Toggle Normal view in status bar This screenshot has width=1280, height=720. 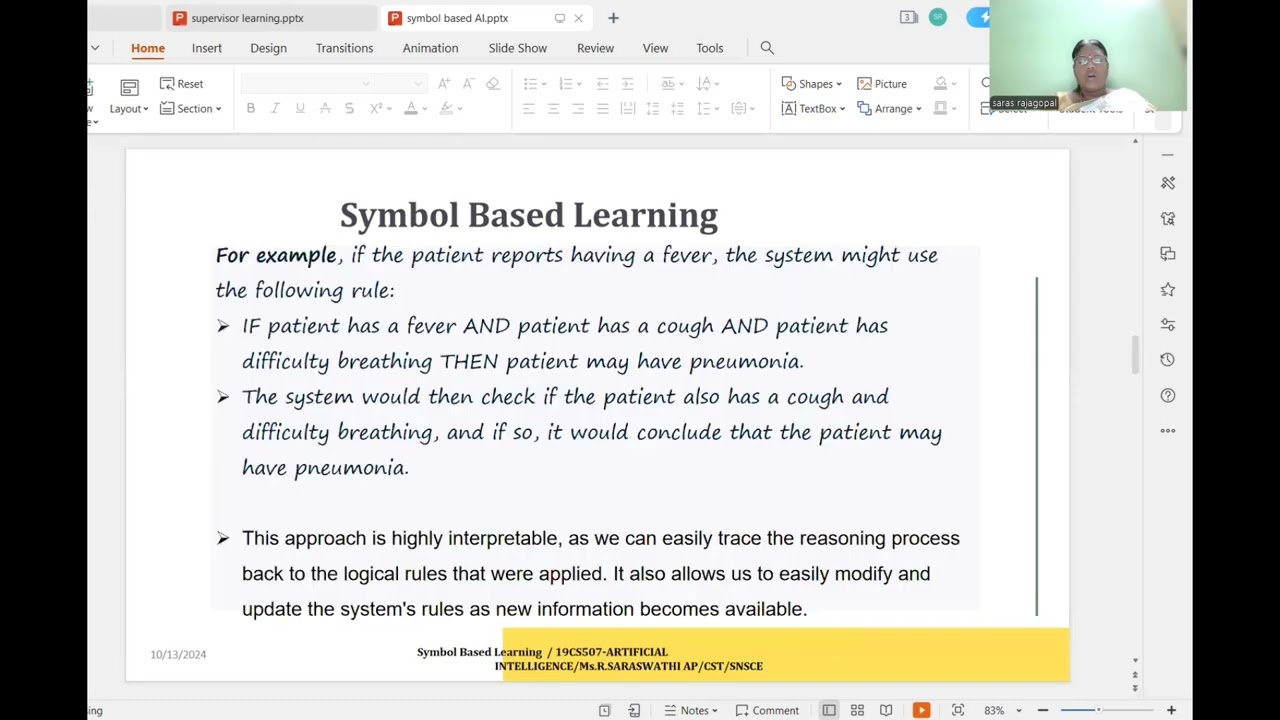point(829,710)
